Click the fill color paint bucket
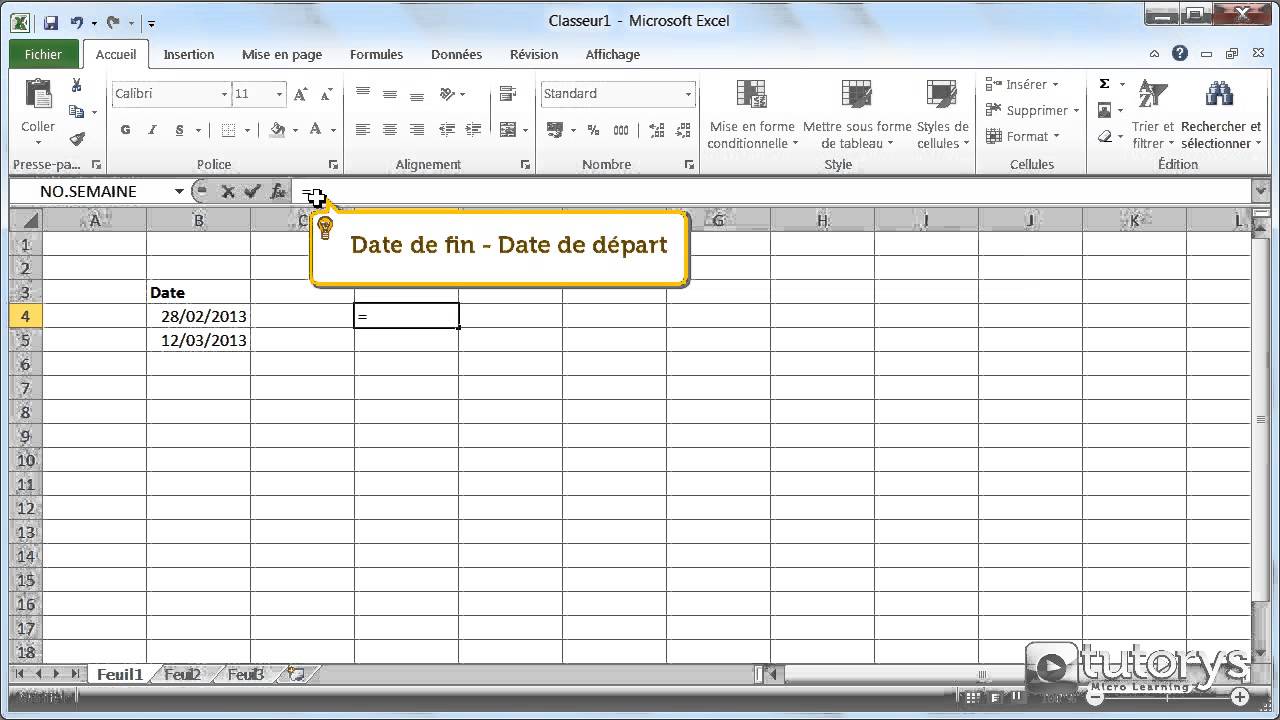Image resolution: width=1280 pixels, height=720 pixels. coord(278,130)
